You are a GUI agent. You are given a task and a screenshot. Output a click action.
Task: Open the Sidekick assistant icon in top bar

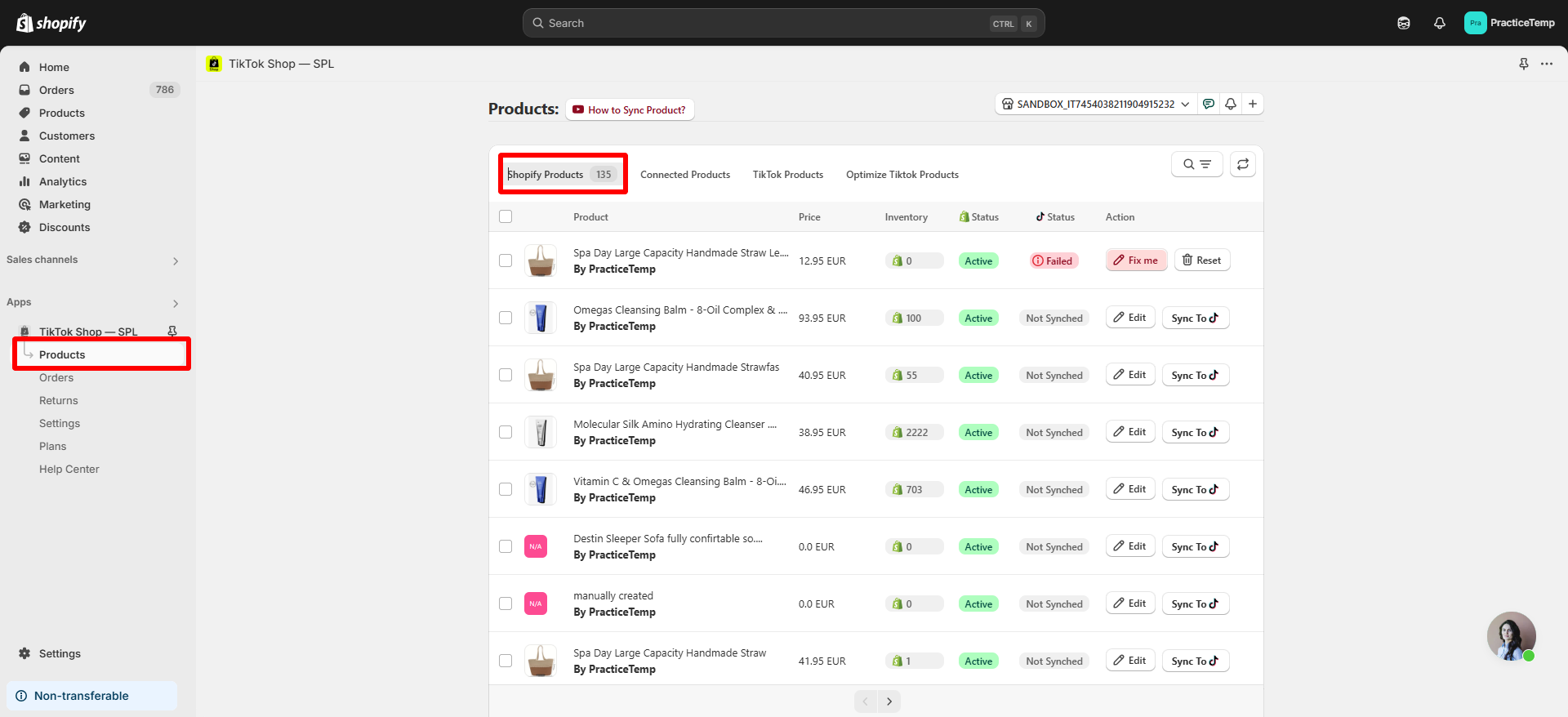pos(1404,23)
